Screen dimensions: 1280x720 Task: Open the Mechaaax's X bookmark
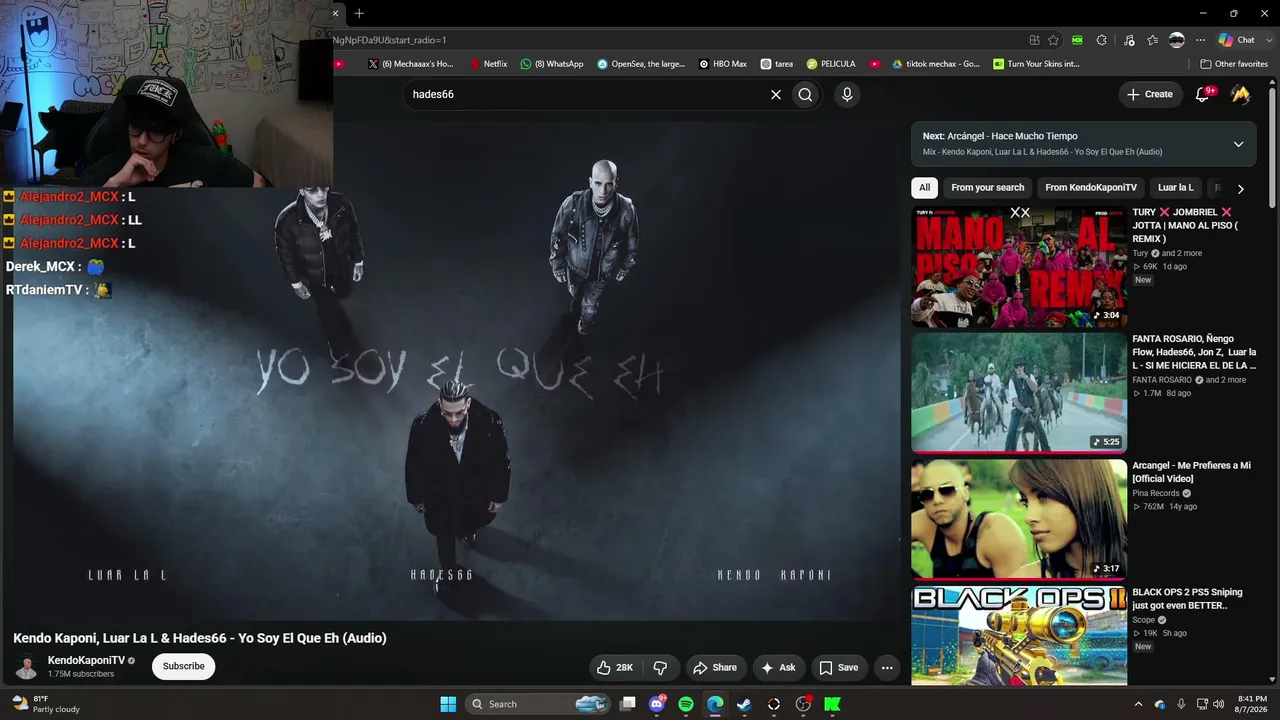pyautogui.click(x=411, y=64)
